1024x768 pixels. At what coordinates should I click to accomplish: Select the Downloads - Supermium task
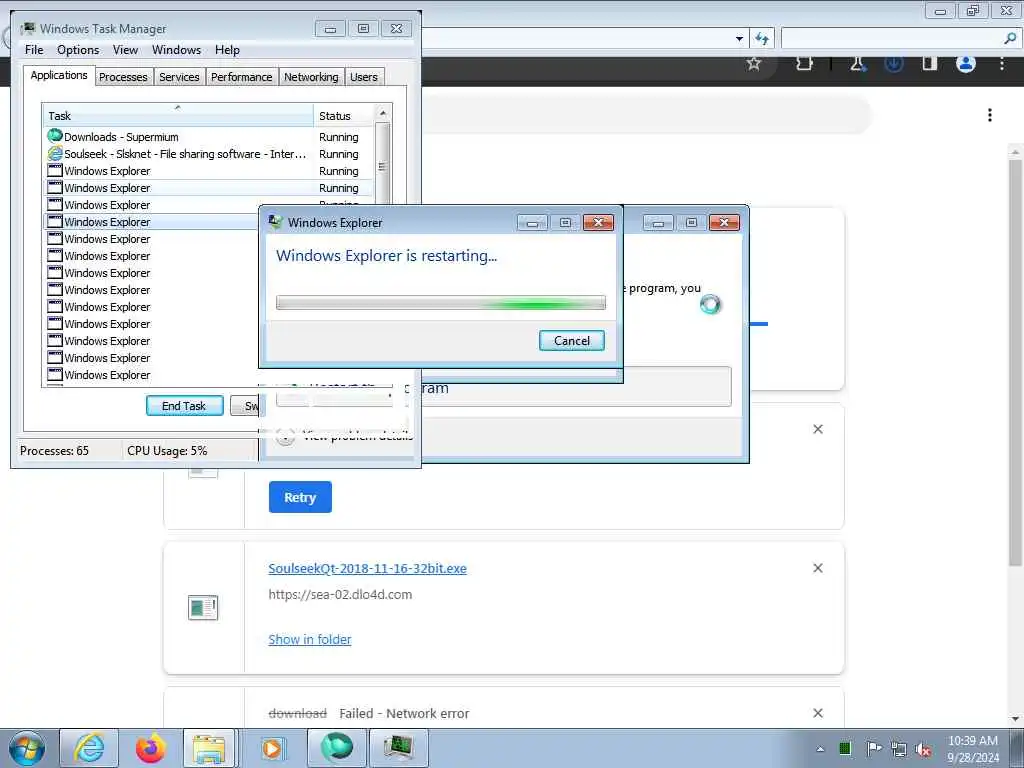209,137
